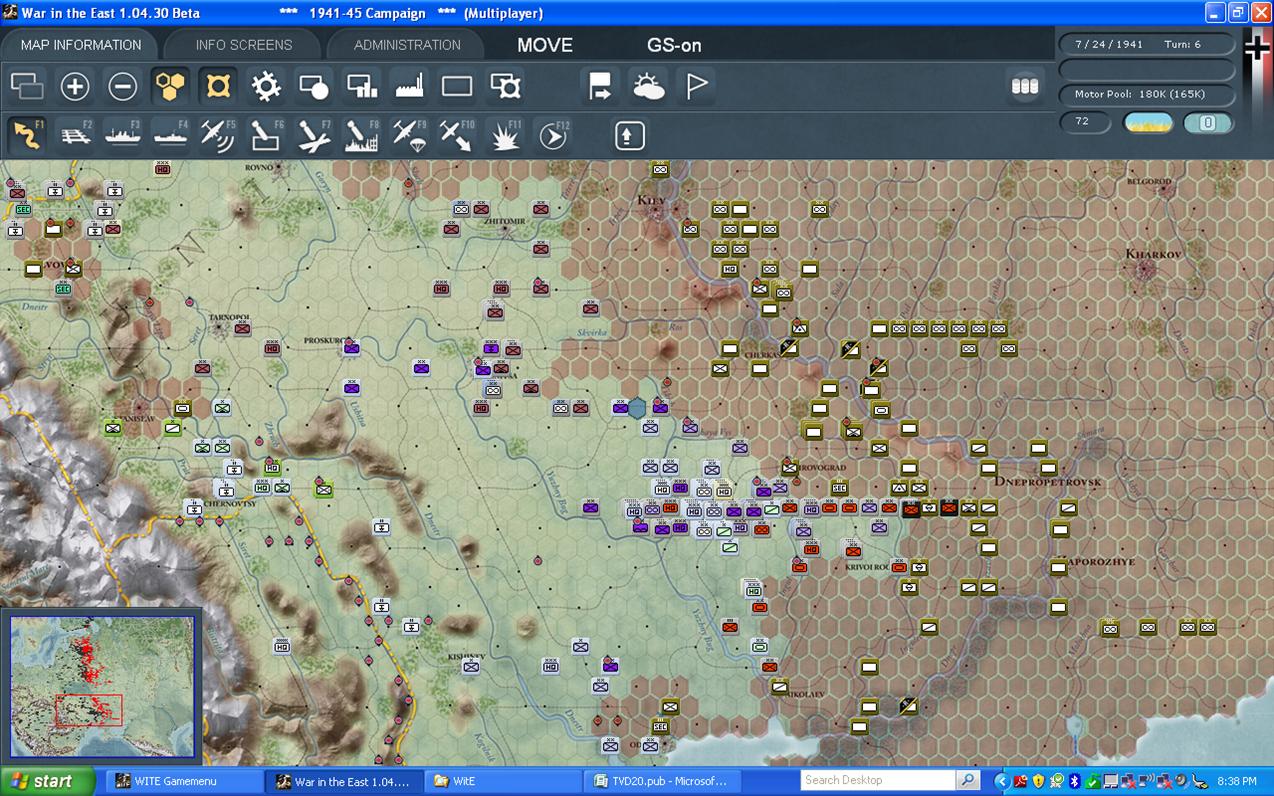Click the zoom out minus icon
This screenshot has height=796, width=1274.
pyautogui.click(x=123, y=87)
